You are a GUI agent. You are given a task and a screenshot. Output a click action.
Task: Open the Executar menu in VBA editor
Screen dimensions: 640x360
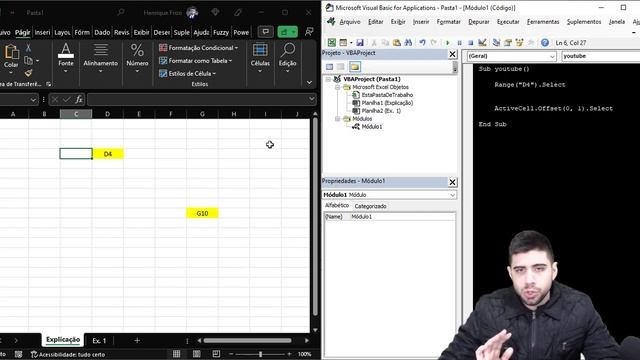[x=508, y=22]
